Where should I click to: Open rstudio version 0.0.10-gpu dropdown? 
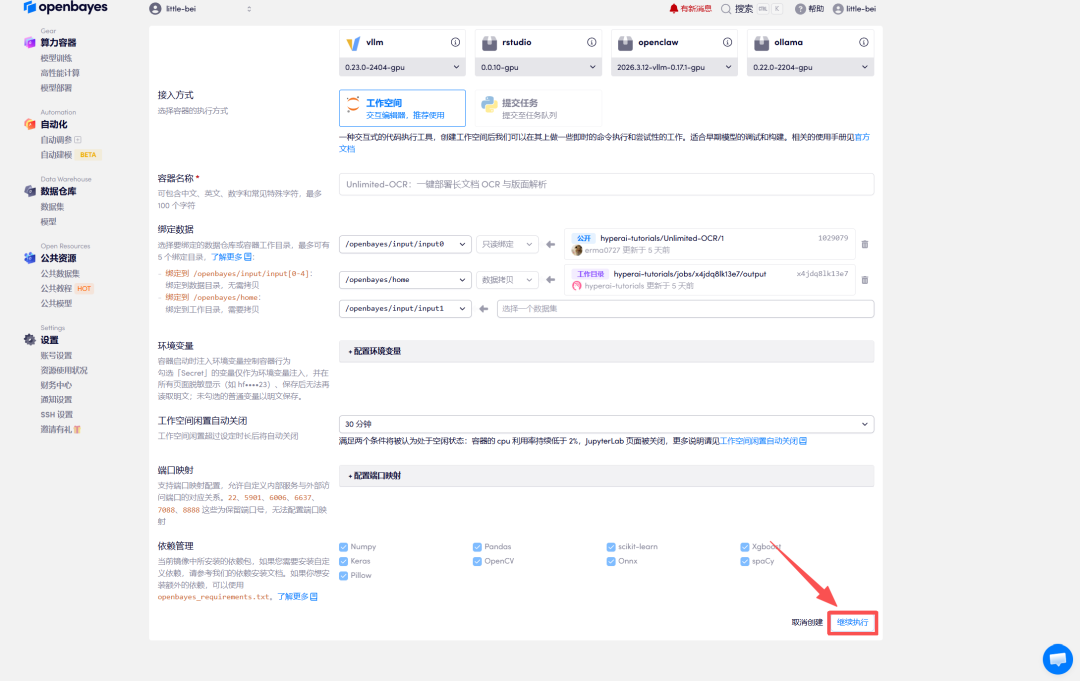pos(538,67)
